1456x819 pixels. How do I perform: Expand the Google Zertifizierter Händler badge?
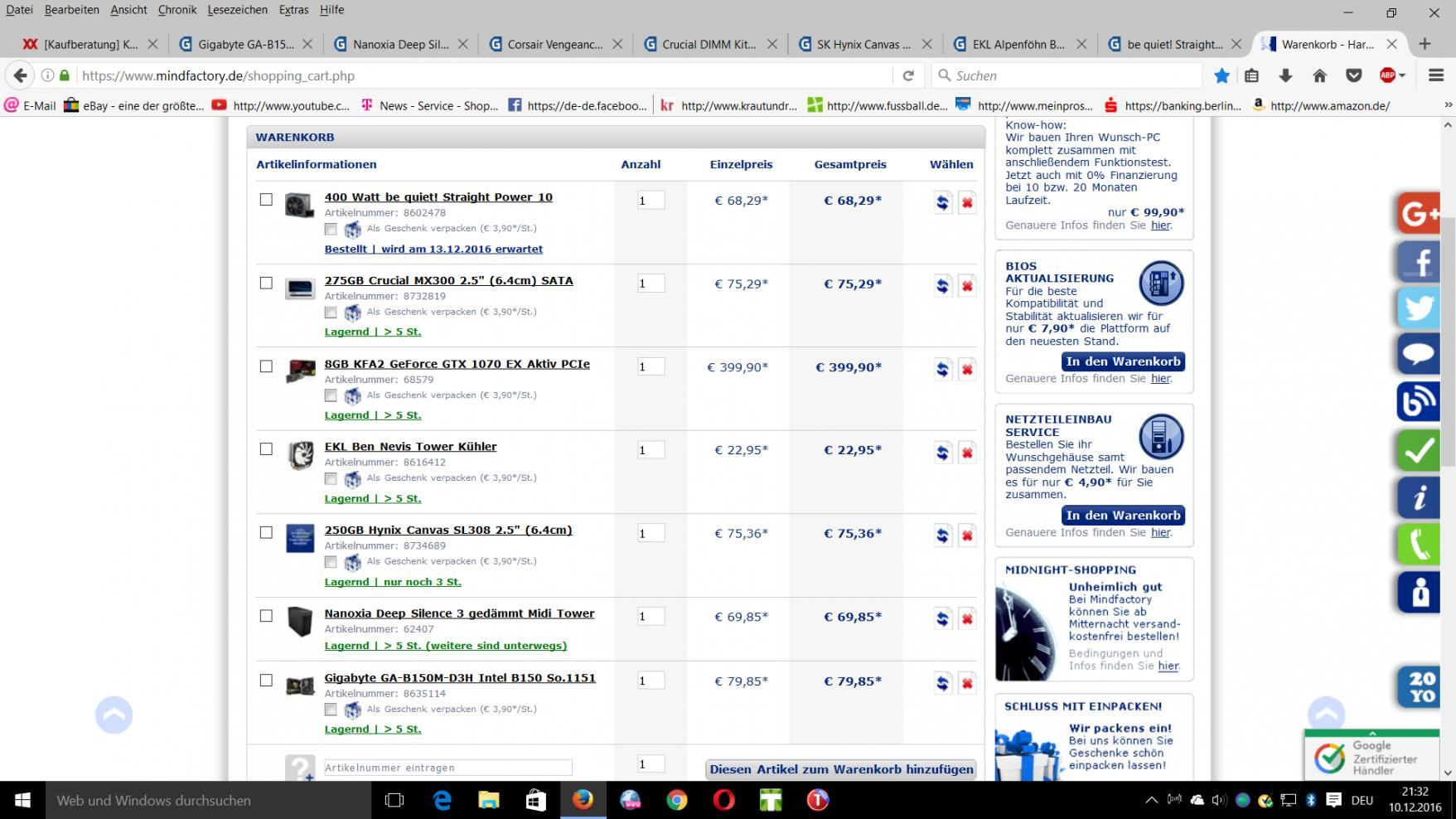tap(1372, 733)
